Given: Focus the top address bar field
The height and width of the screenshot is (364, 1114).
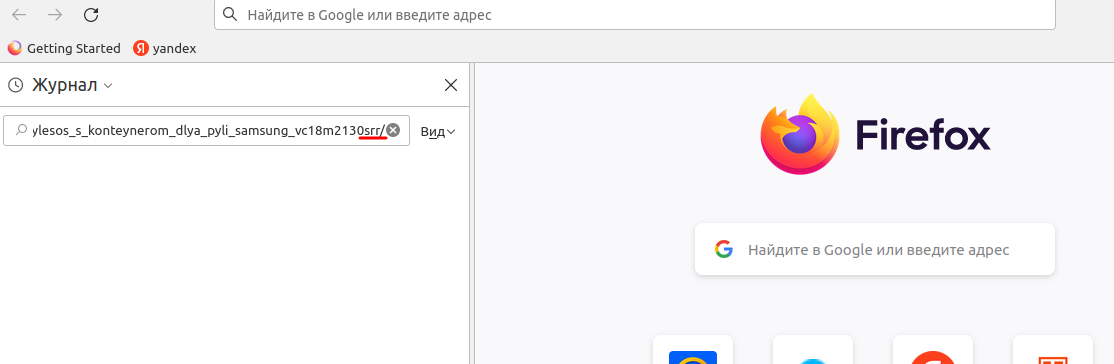Looking at the screenshot, I should tap(634, 14).
